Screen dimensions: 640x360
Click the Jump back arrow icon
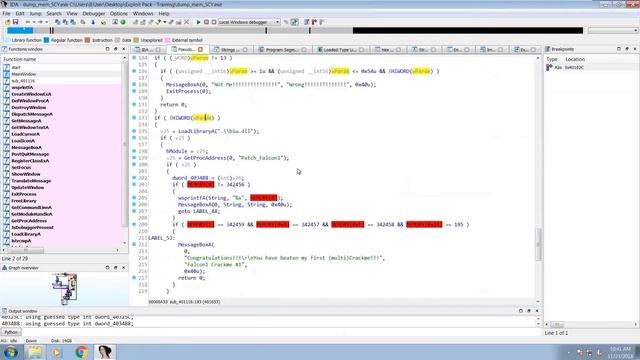(x=28, y=22)
